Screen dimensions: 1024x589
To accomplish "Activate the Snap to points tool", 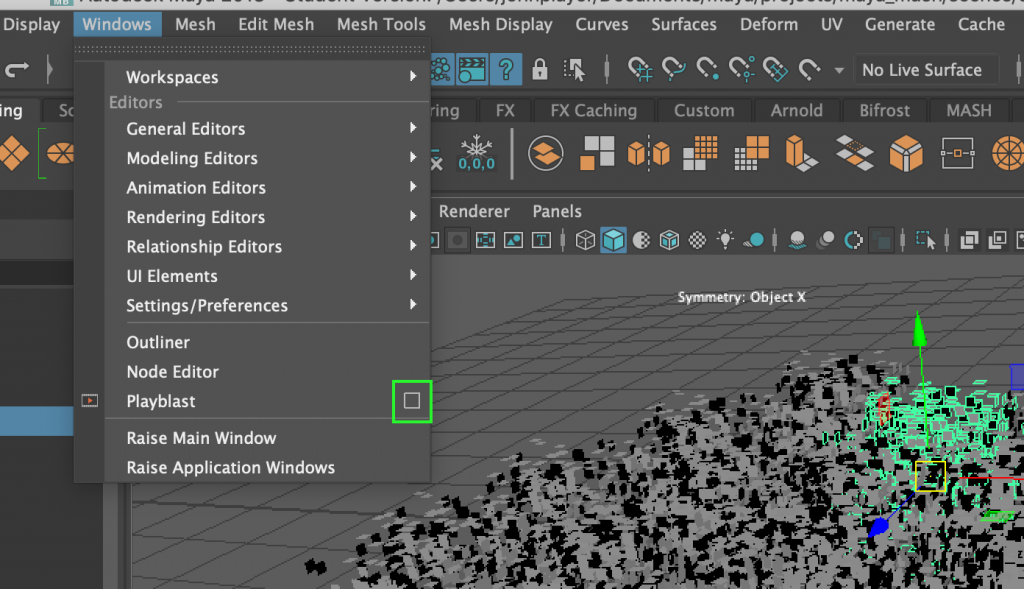I will tap(707, 70).
